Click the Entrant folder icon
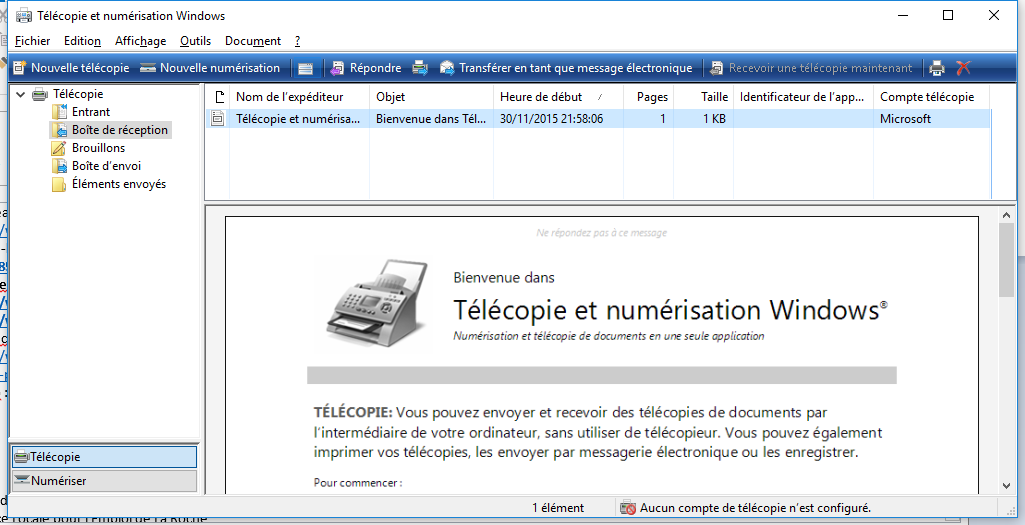Screen dimensions: 1025x525 pyautogui.click(x=59, y=112)
